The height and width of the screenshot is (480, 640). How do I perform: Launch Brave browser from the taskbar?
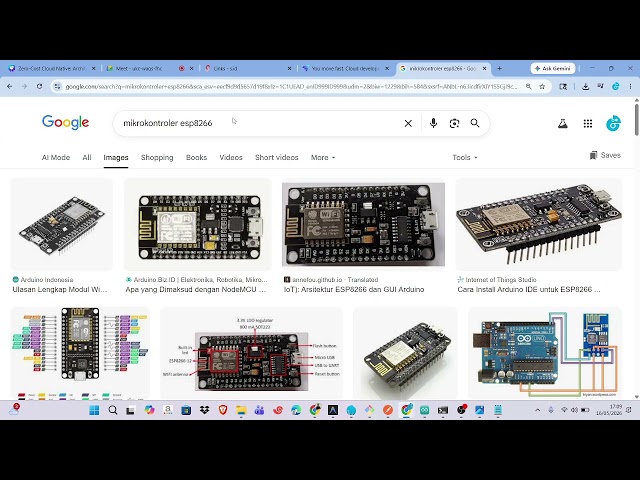click(x=222, y=410)
